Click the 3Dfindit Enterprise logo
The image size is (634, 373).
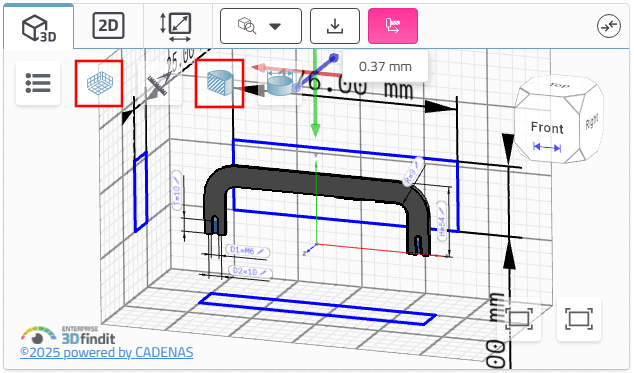68,335
